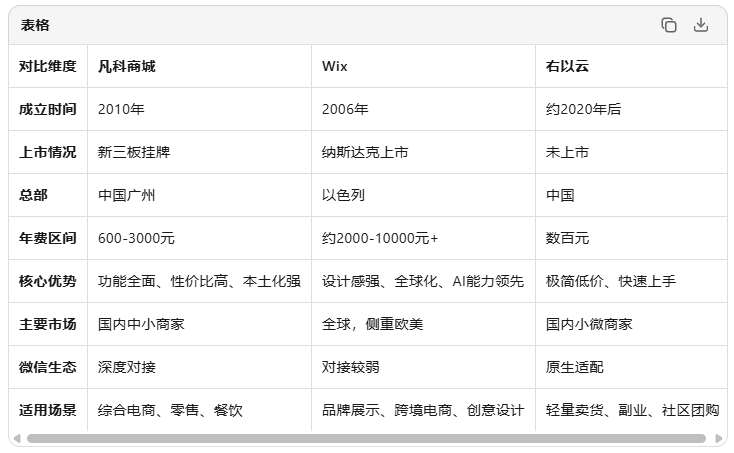Click '品牌展示、跨境电商、创意设计' cell
This screenshot has height=453, width=734.
click(423, 410)
